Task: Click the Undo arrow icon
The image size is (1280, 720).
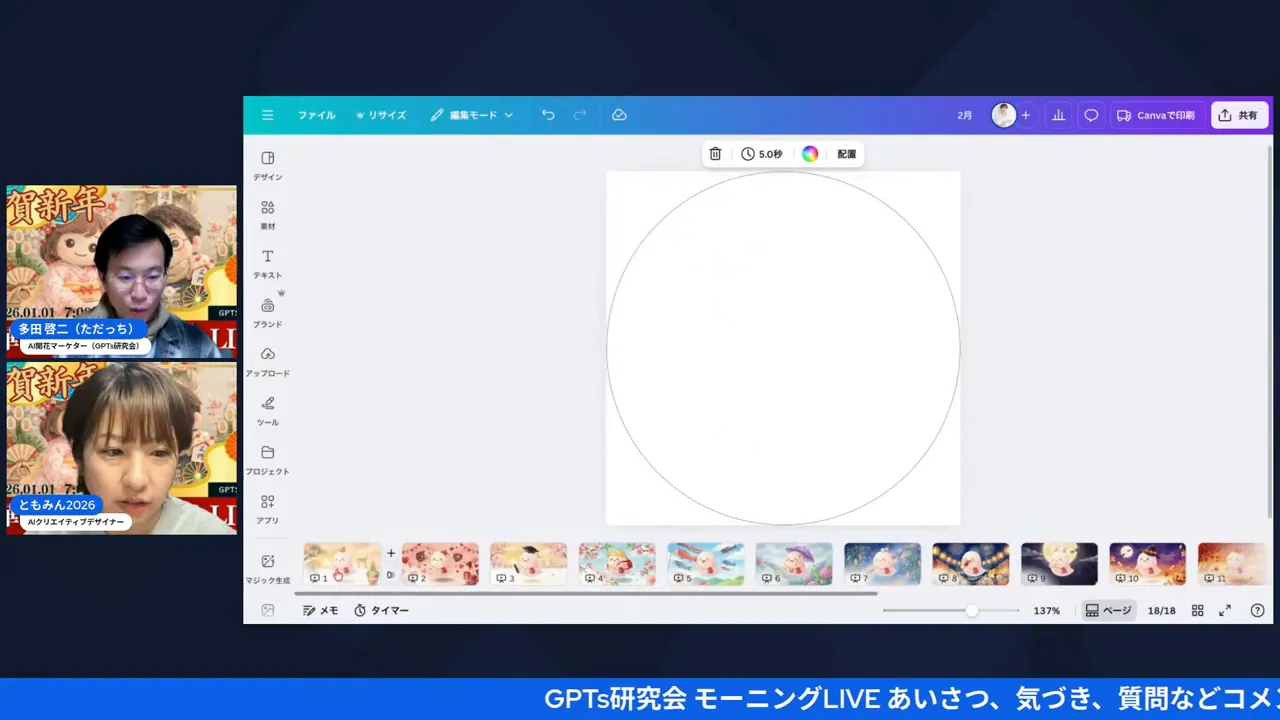Action: [548, 115]
